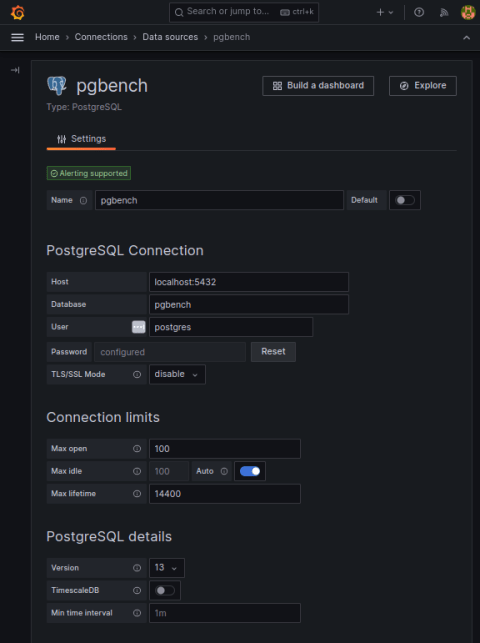Image resolution: width=480 pixels, height=643 pixels.
Task: Open the news feed RSS icon
Action: point(444,12)
